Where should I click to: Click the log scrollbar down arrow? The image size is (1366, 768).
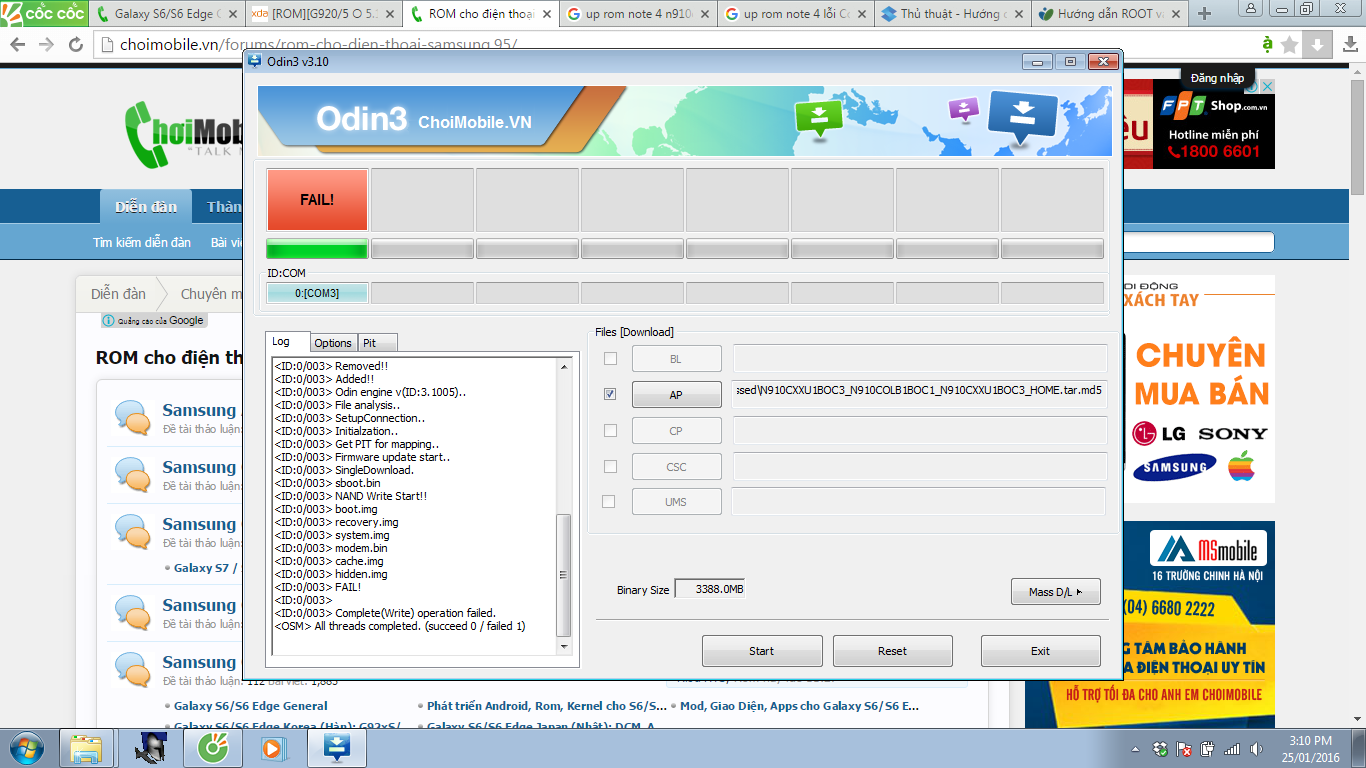(x=563, y=648)
